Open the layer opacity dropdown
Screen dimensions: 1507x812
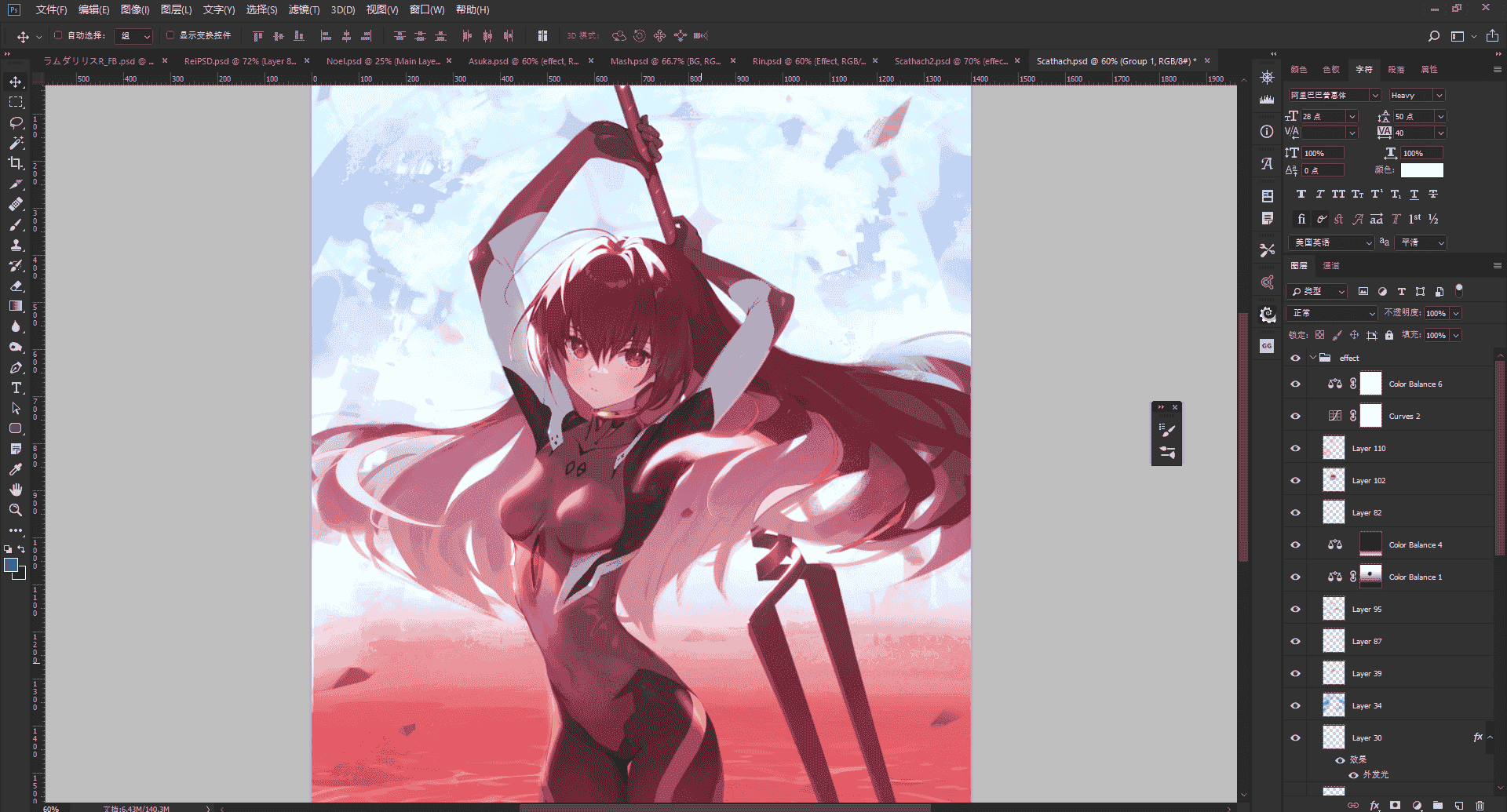pos(1456,313)
